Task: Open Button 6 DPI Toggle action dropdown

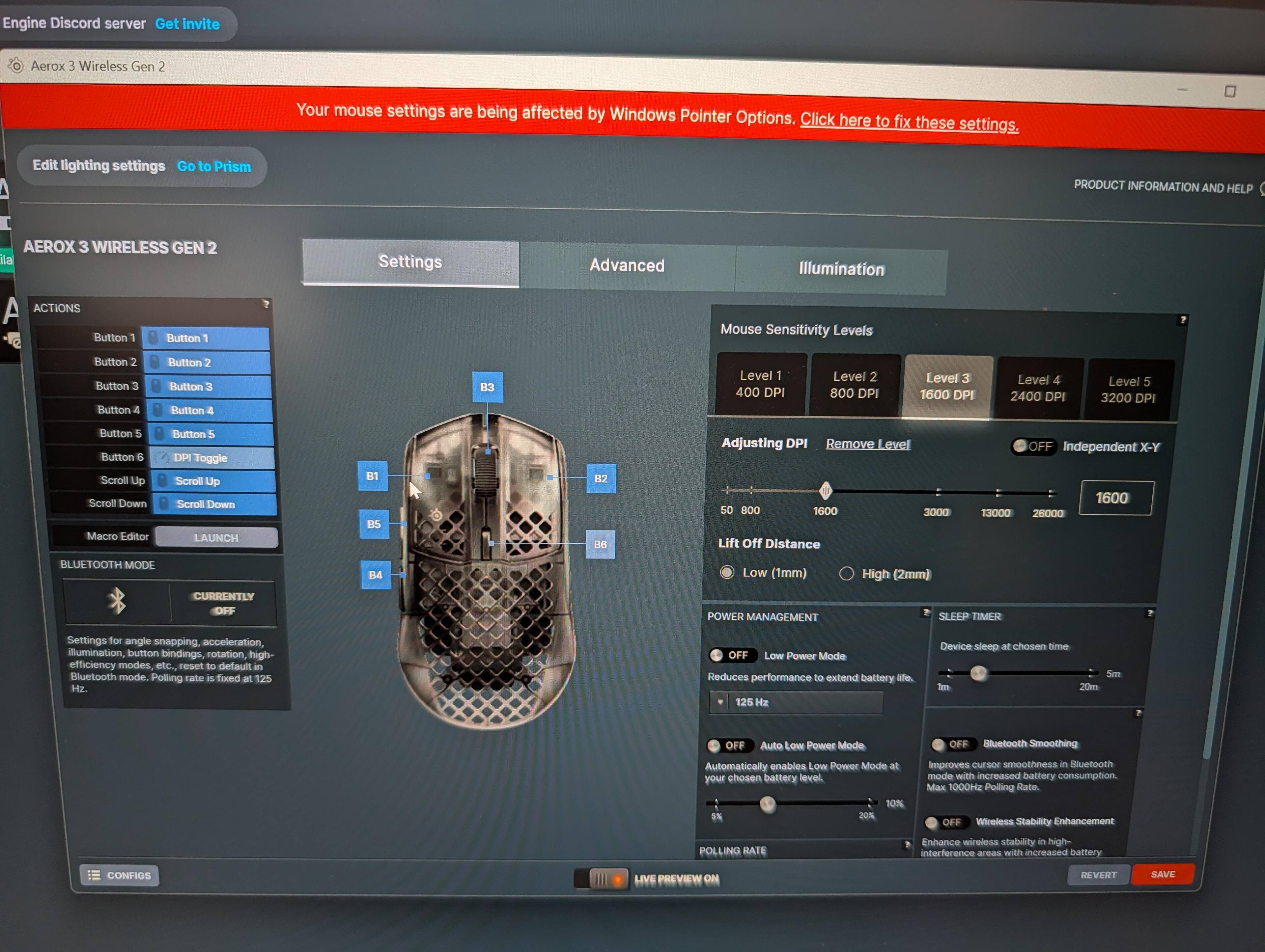Action: coord(212,457)
